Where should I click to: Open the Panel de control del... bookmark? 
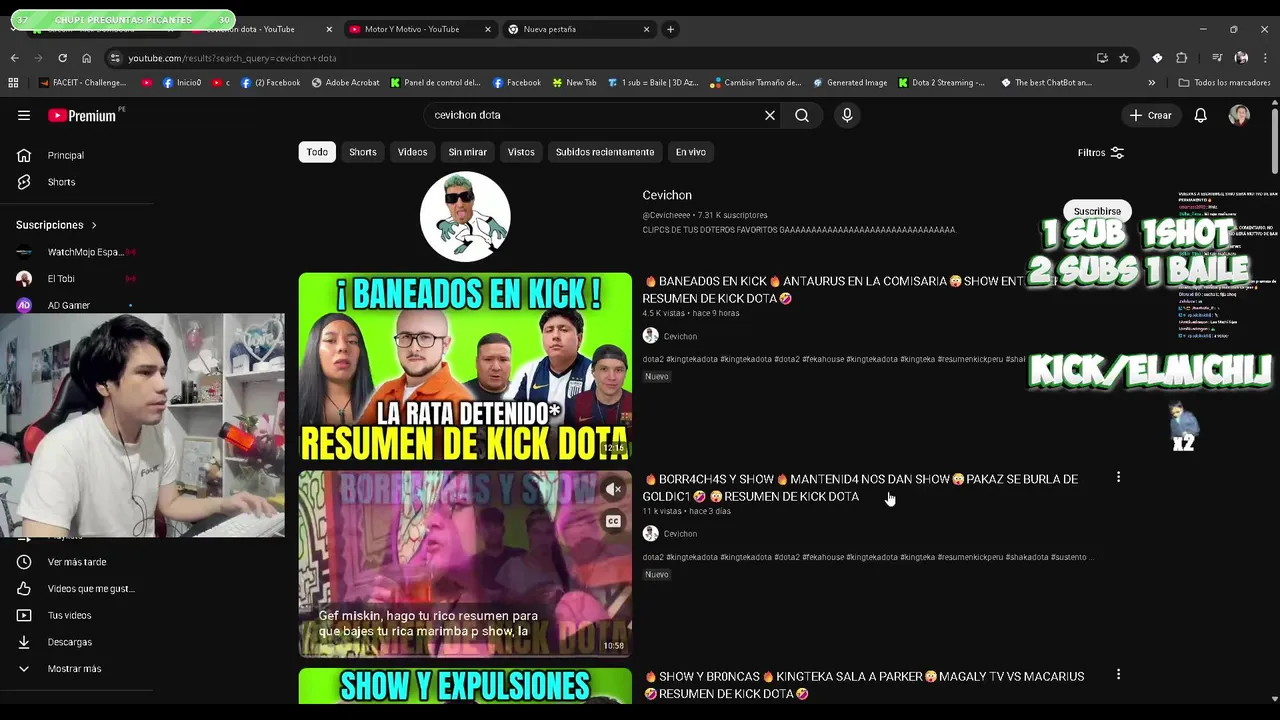coord(436,83)
